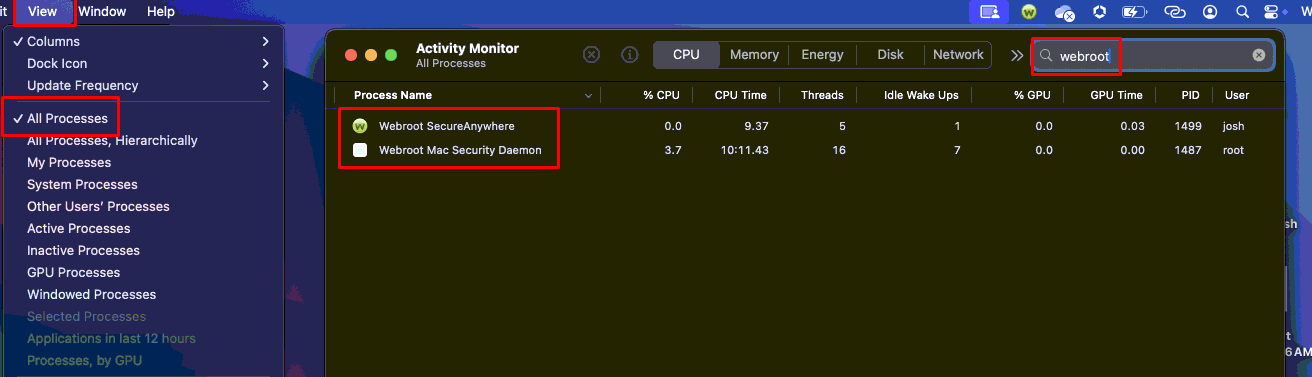The height and width of the screenshot is (377, 1312).
Task: Expand the Columns submenu
Action: pos(142,41)
